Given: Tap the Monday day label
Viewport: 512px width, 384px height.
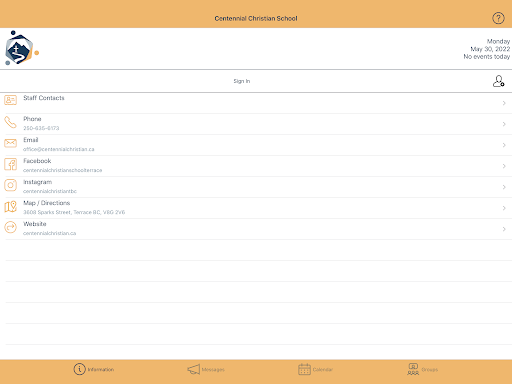Looking at the screenshot, I should click(498, 41).
